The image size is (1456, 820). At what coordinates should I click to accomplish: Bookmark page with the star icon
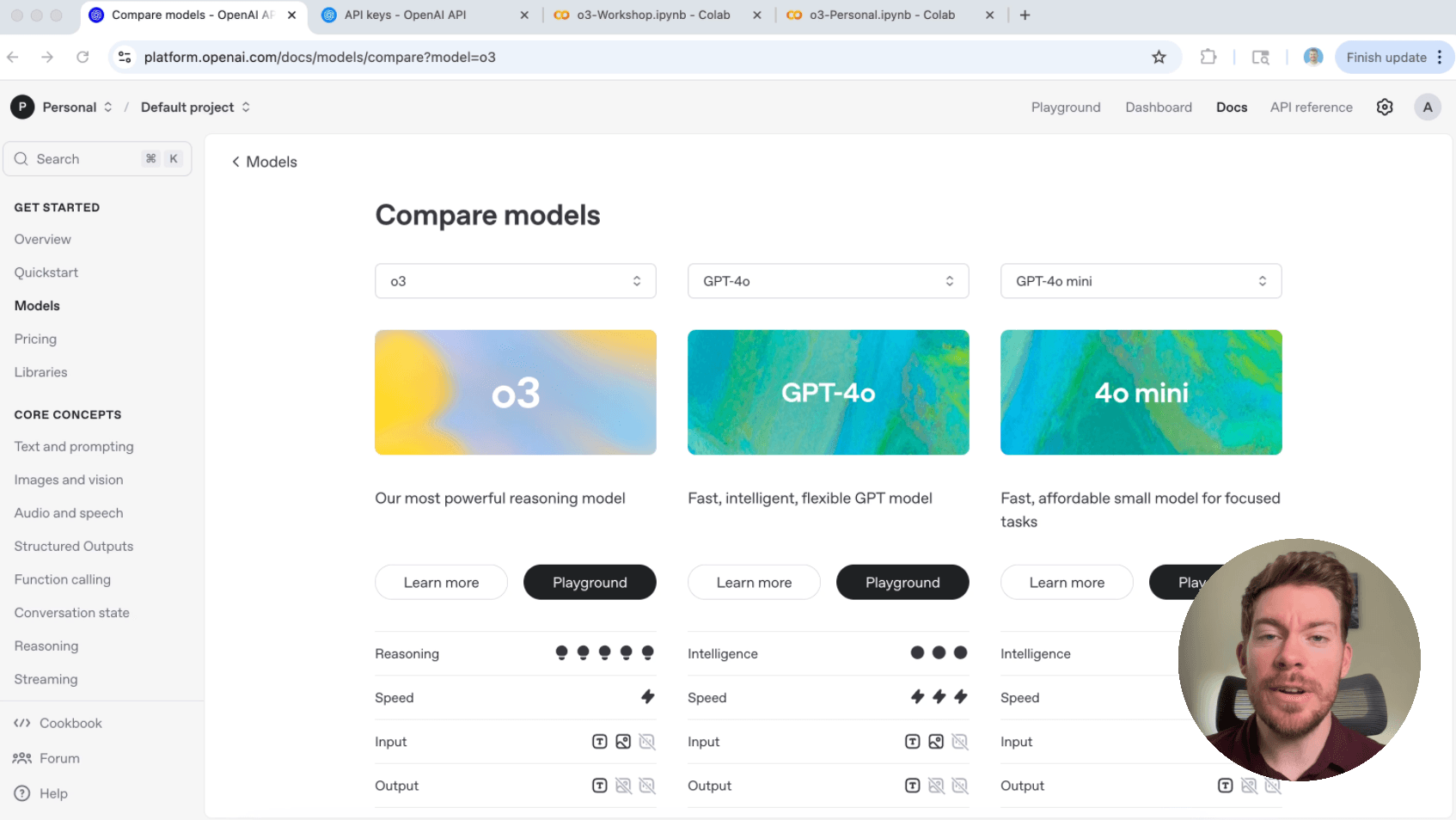(1159, 58)
